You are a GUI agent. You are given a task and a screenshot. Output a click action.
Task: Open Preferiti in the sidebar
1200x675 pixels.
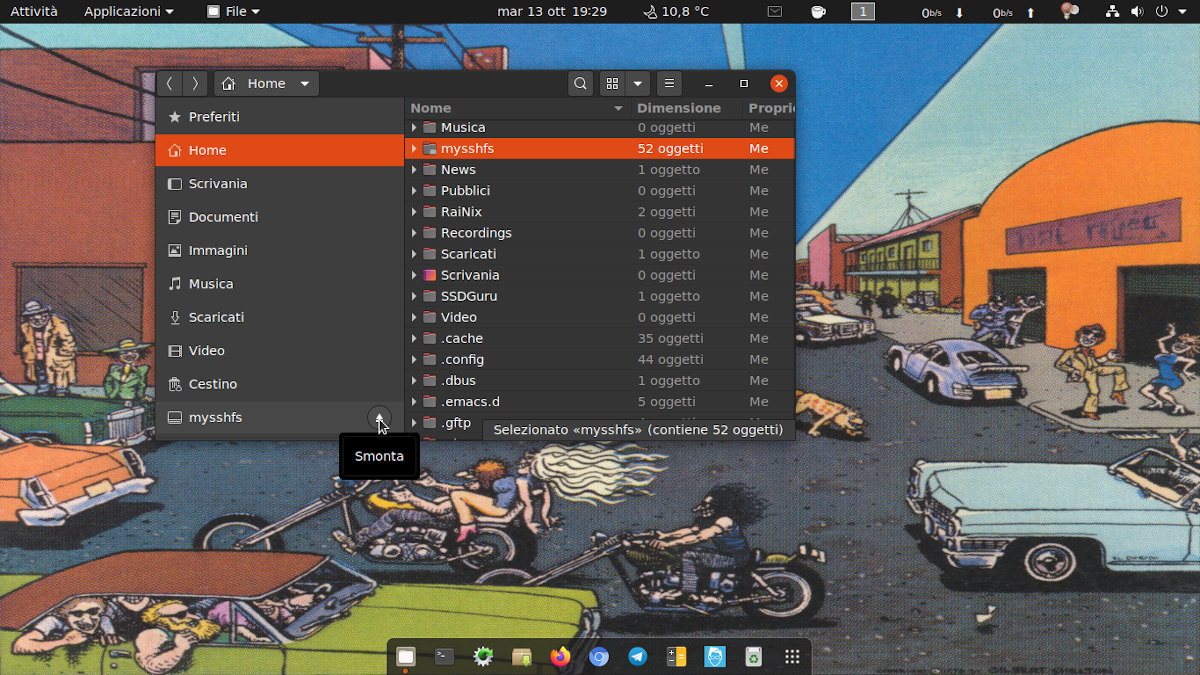(279, 117)
